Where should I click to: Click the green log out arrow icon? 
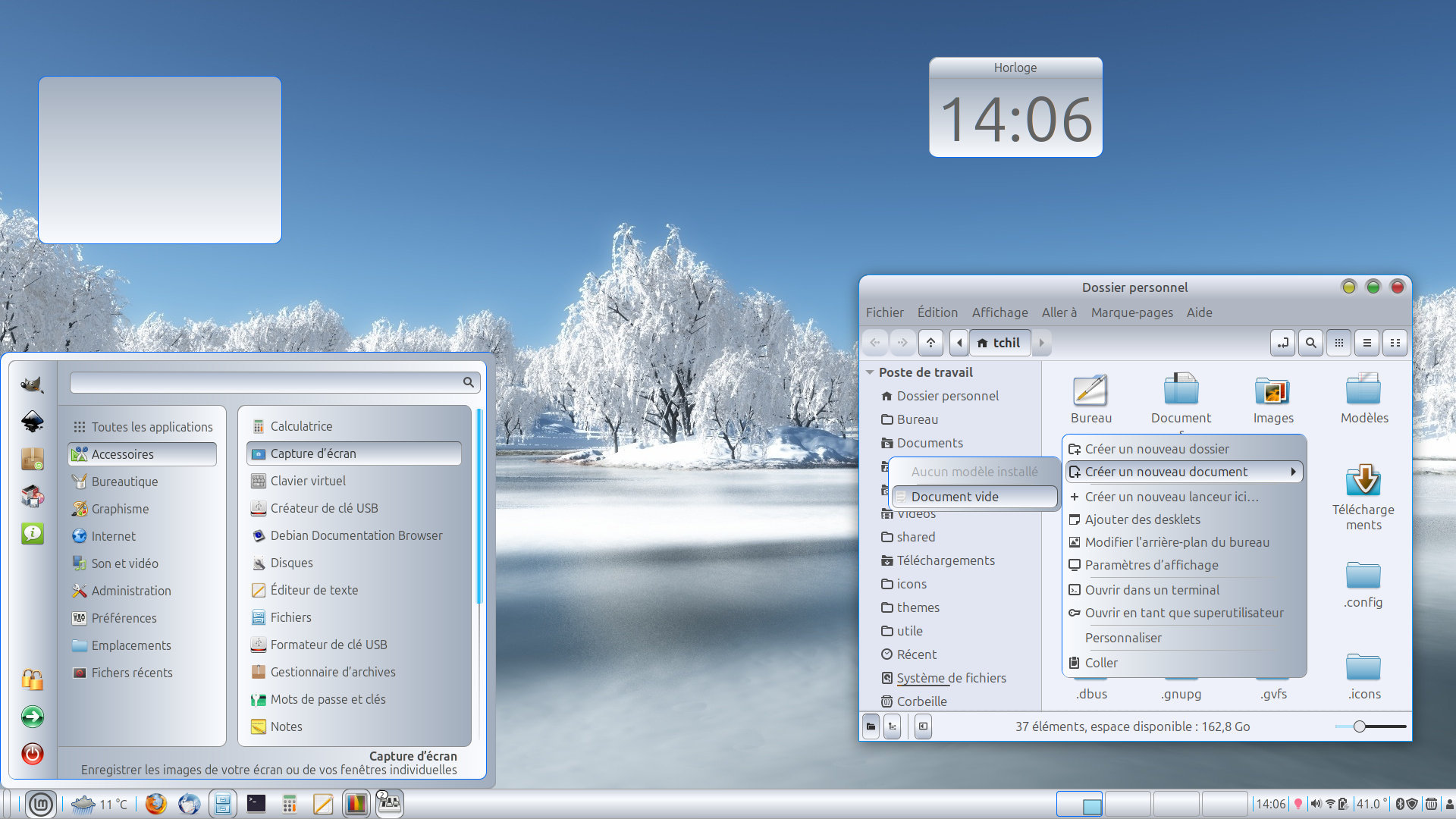tap(32, 717)
